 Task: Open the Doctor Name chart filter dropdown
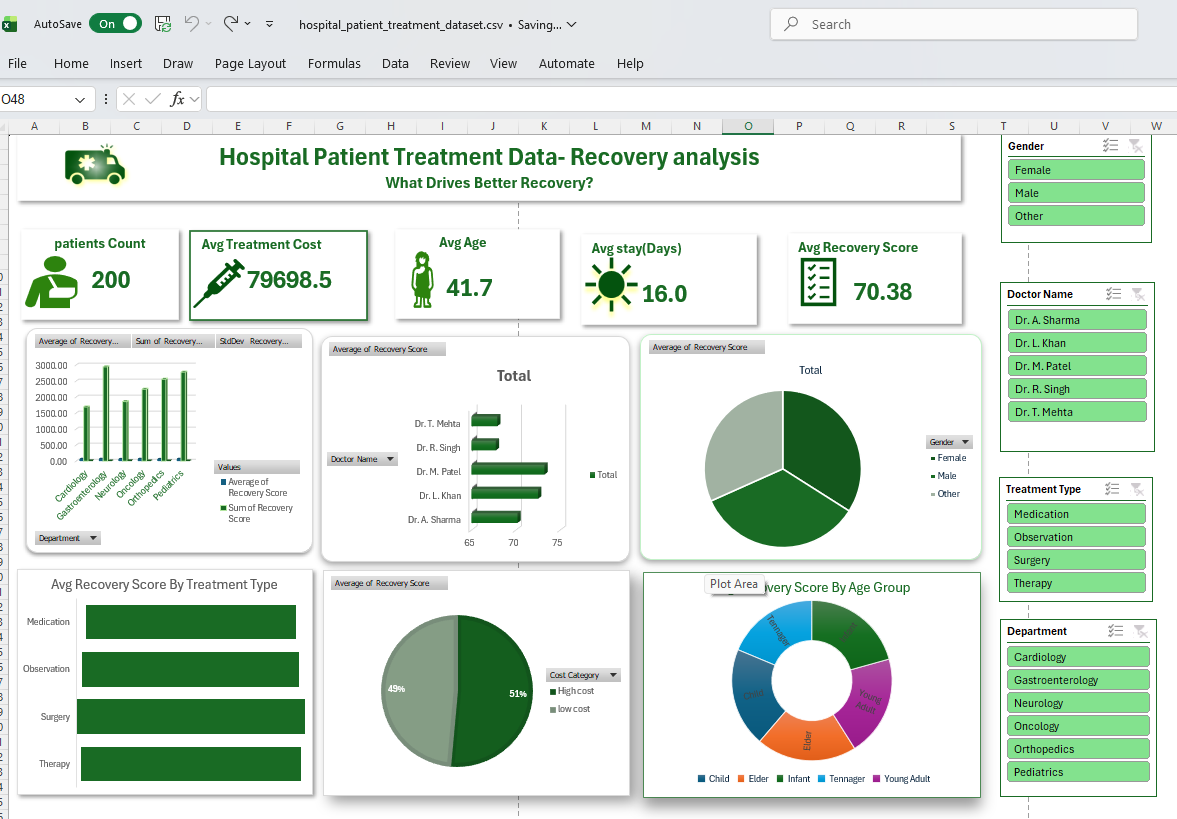(x=362, y=459)
